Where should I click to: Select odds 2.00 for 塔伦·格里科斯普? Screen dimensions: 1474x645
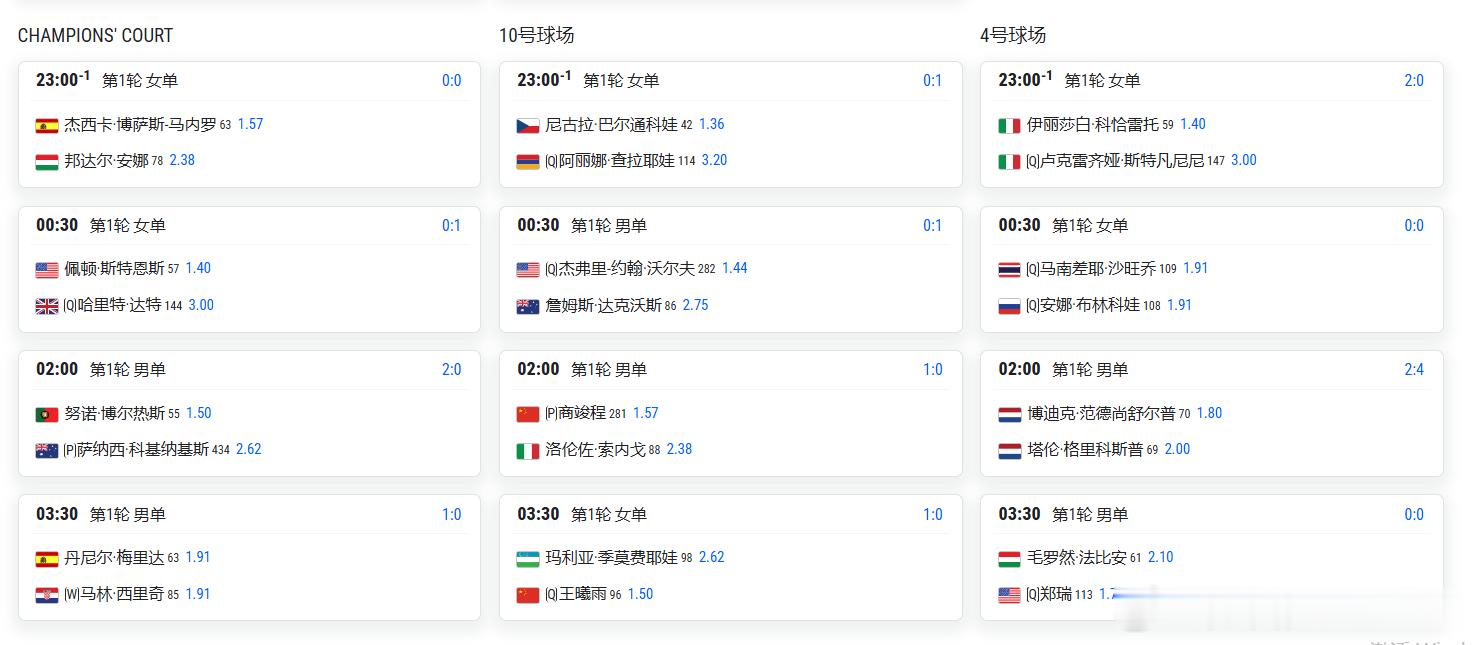[1177, 449]
